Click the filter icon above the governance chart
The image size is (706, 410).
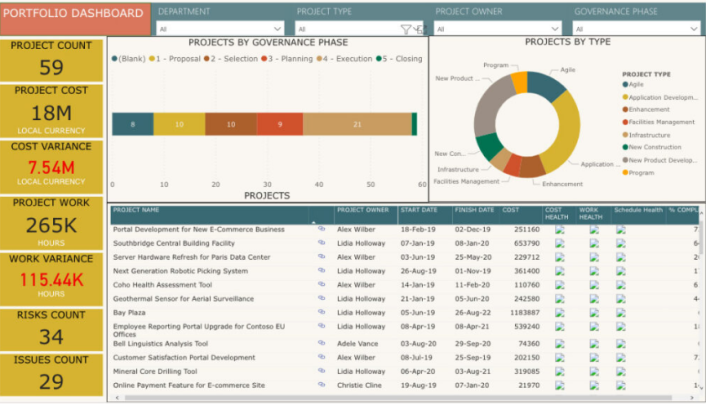[405, 30]
